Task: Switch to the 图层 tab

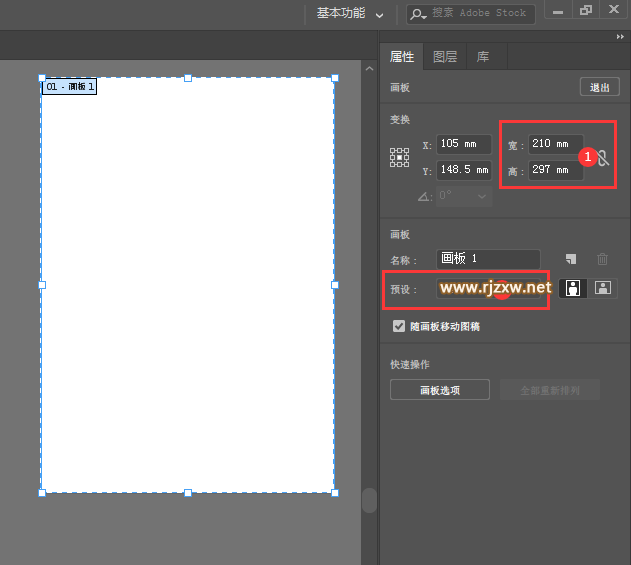Action: (x=445, y=57)
